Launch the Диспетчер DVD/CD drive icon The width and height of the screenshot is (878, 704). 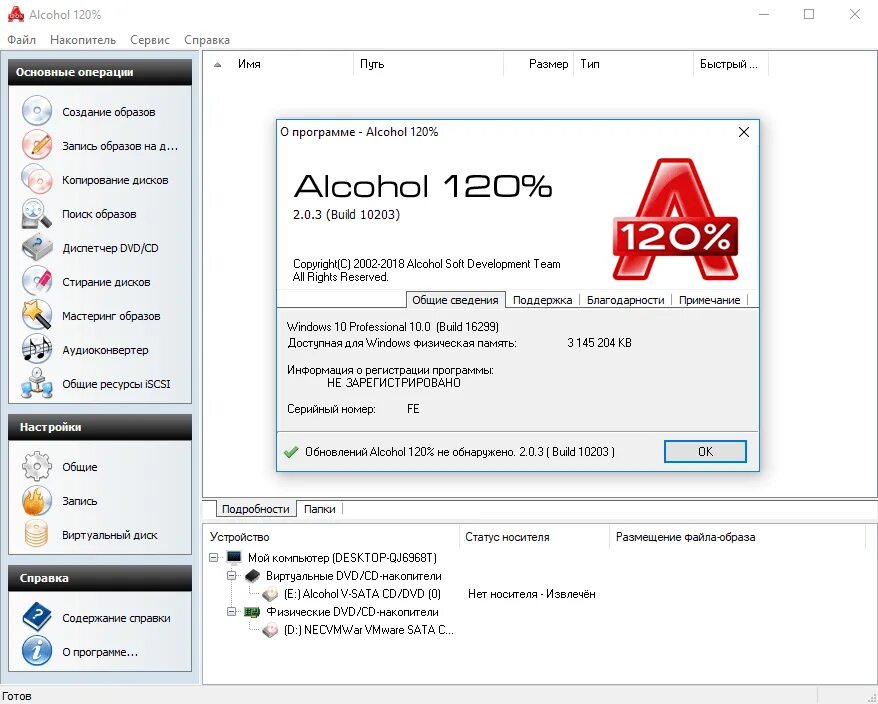[x=37, y=248]
